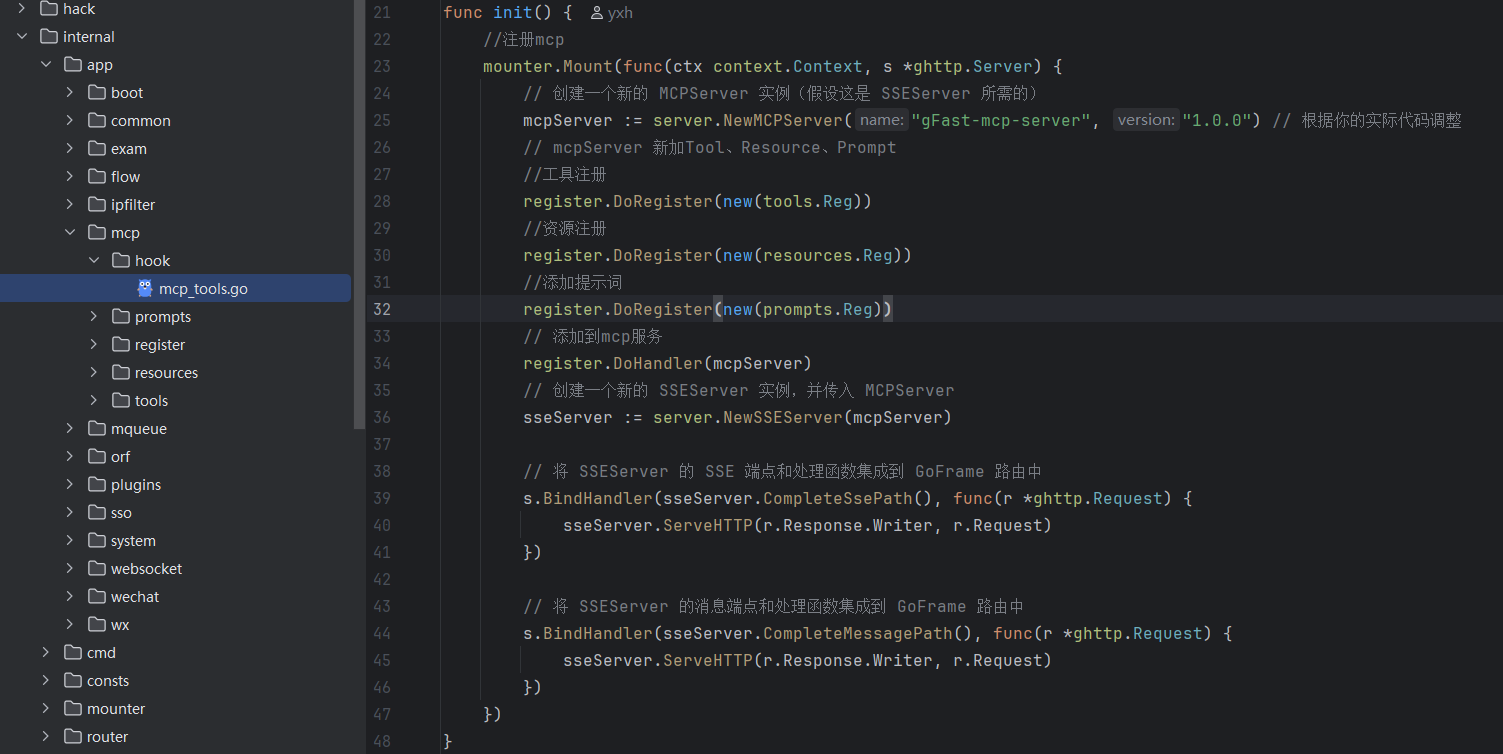Select the hack folder name

click(79, 9)
